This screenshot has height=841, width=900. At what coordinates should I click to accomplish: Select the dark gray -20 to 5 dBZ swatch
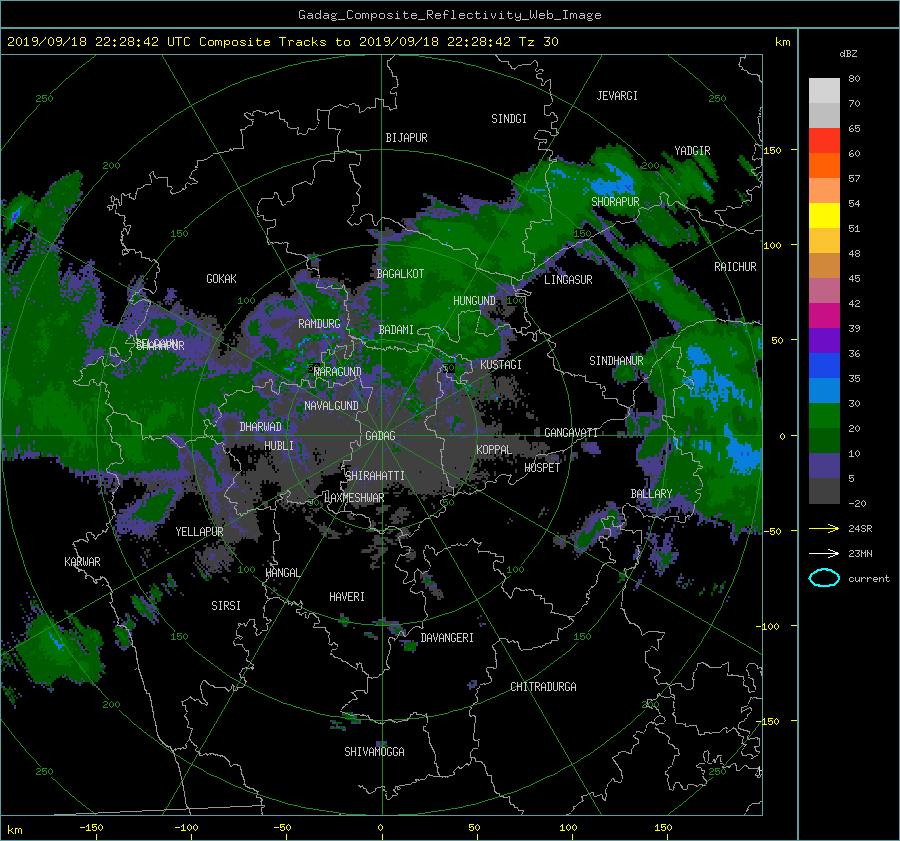click(824, 491)
